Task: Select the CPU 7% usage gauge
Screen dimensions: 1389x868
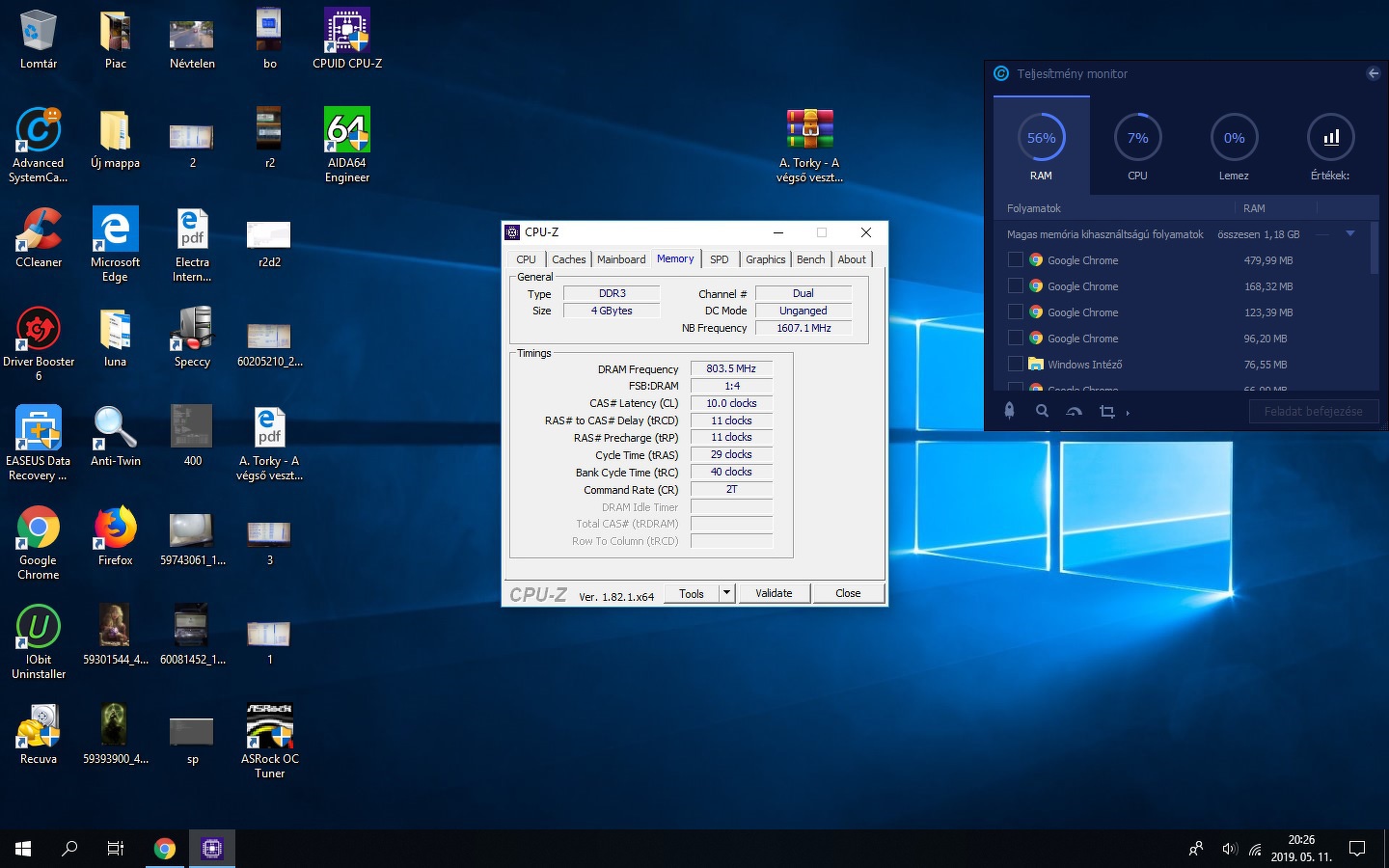Action: tap(1137, 139)
